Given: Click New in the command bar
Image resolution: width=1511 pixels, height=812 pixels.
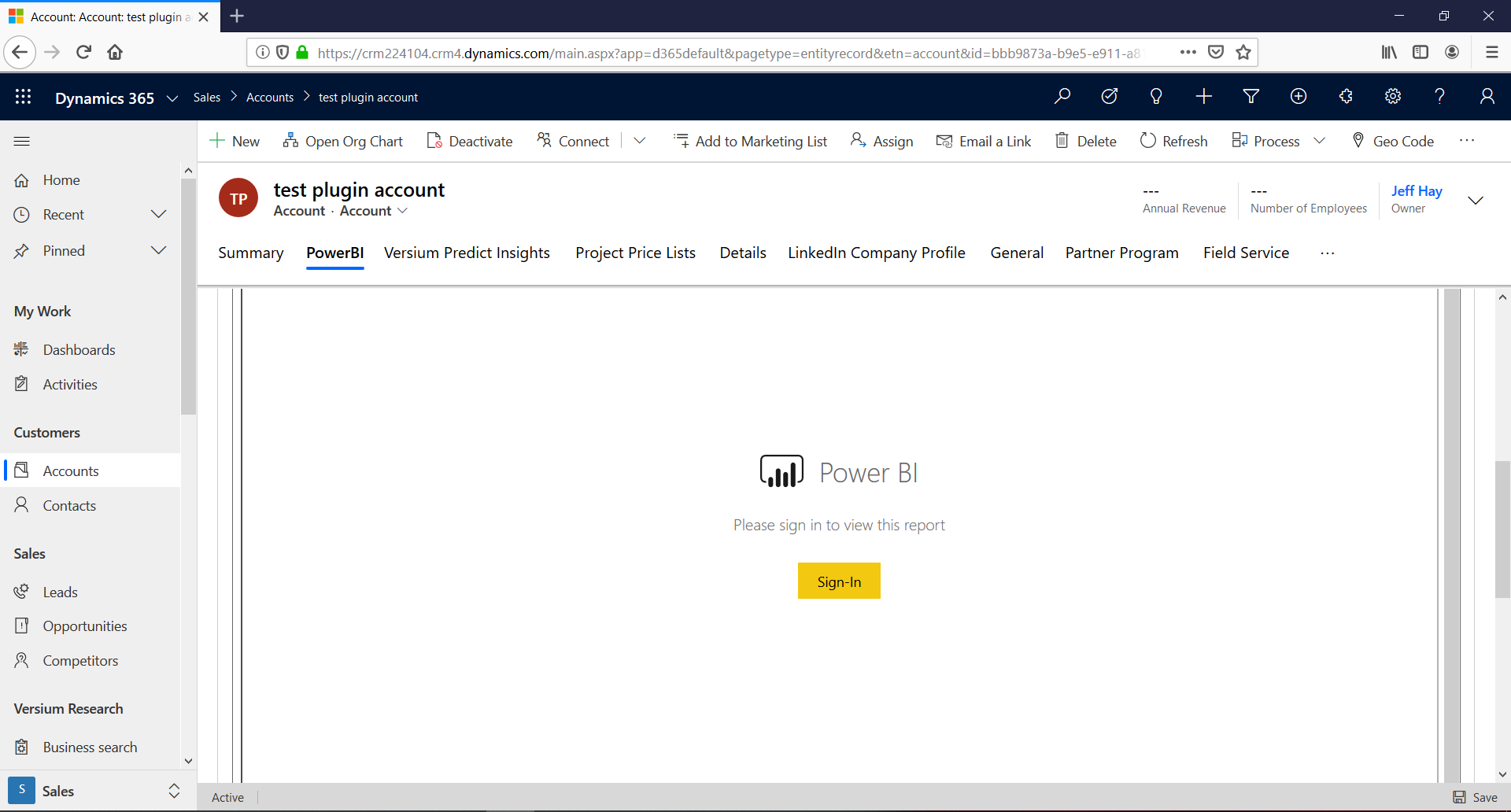Looking at the screenshot, I should pyautogui.click(x=235, y=141).
